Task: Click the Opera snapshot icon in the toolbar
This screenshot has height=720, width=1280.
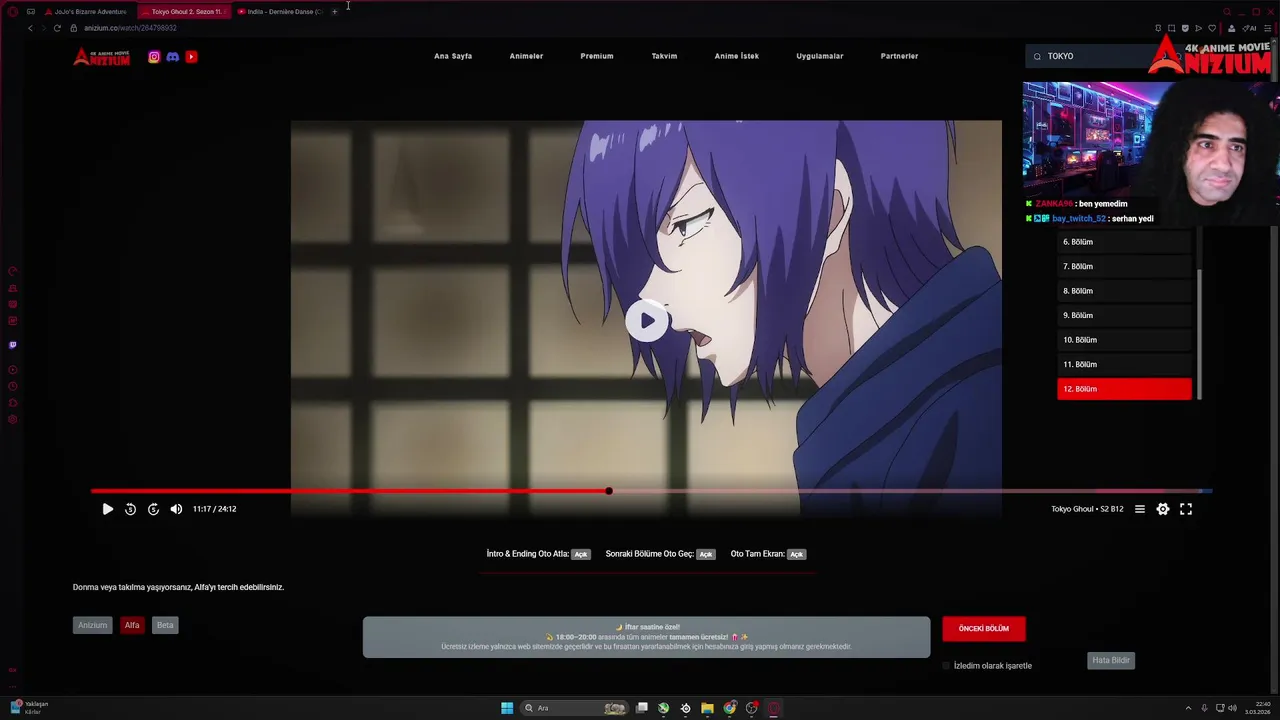Action: tap(1171, 28)
